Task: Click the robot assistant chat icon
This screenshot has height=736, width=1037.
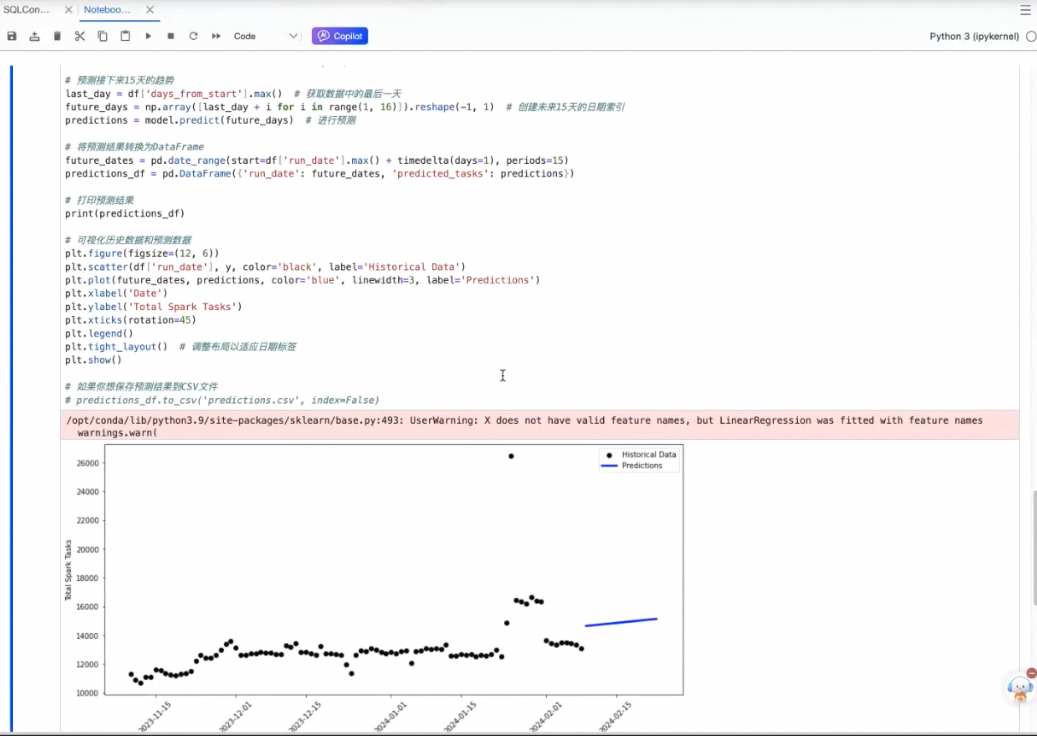Action: (x=1020, y=688)
